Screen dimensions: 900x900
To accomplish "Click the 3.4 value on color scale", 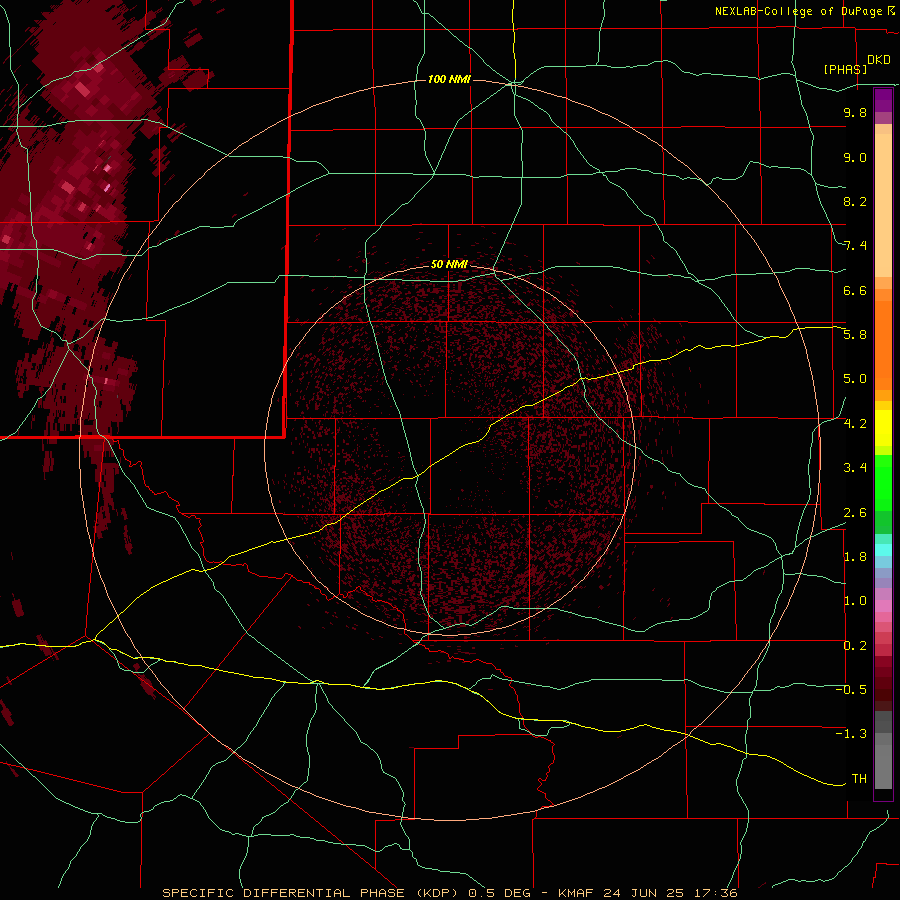I will (855, 467).
